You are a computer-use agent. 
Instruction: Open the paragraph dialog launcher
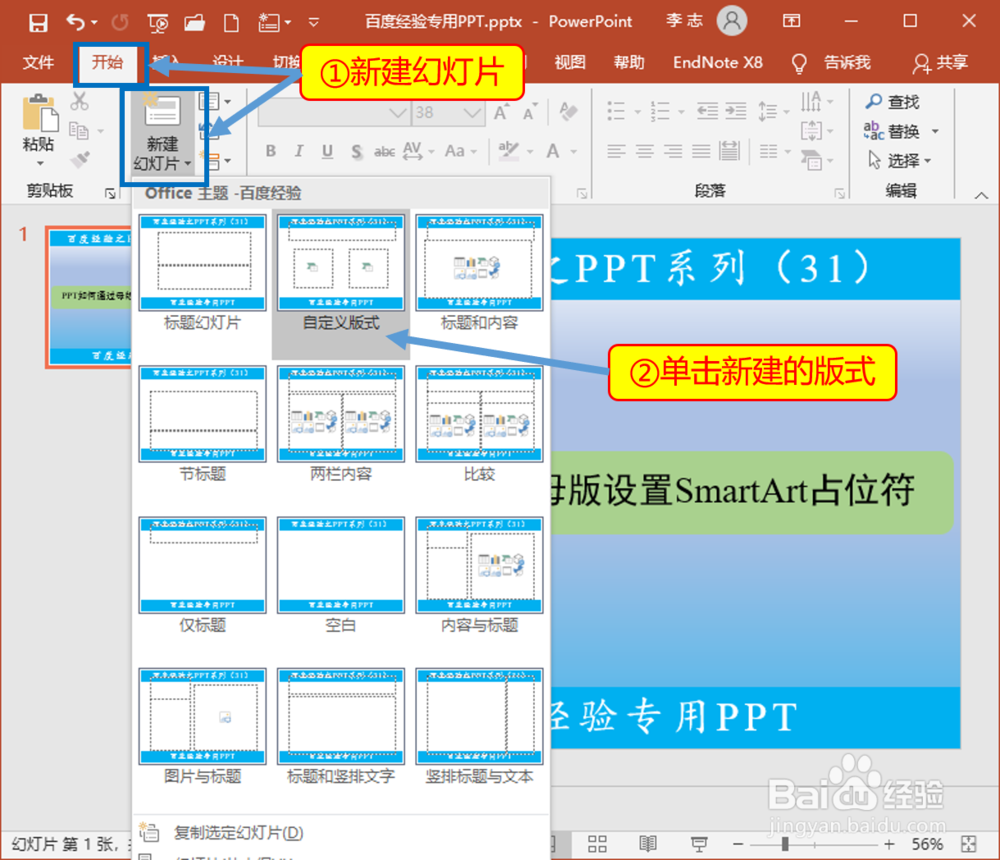[x=839, y=193]
